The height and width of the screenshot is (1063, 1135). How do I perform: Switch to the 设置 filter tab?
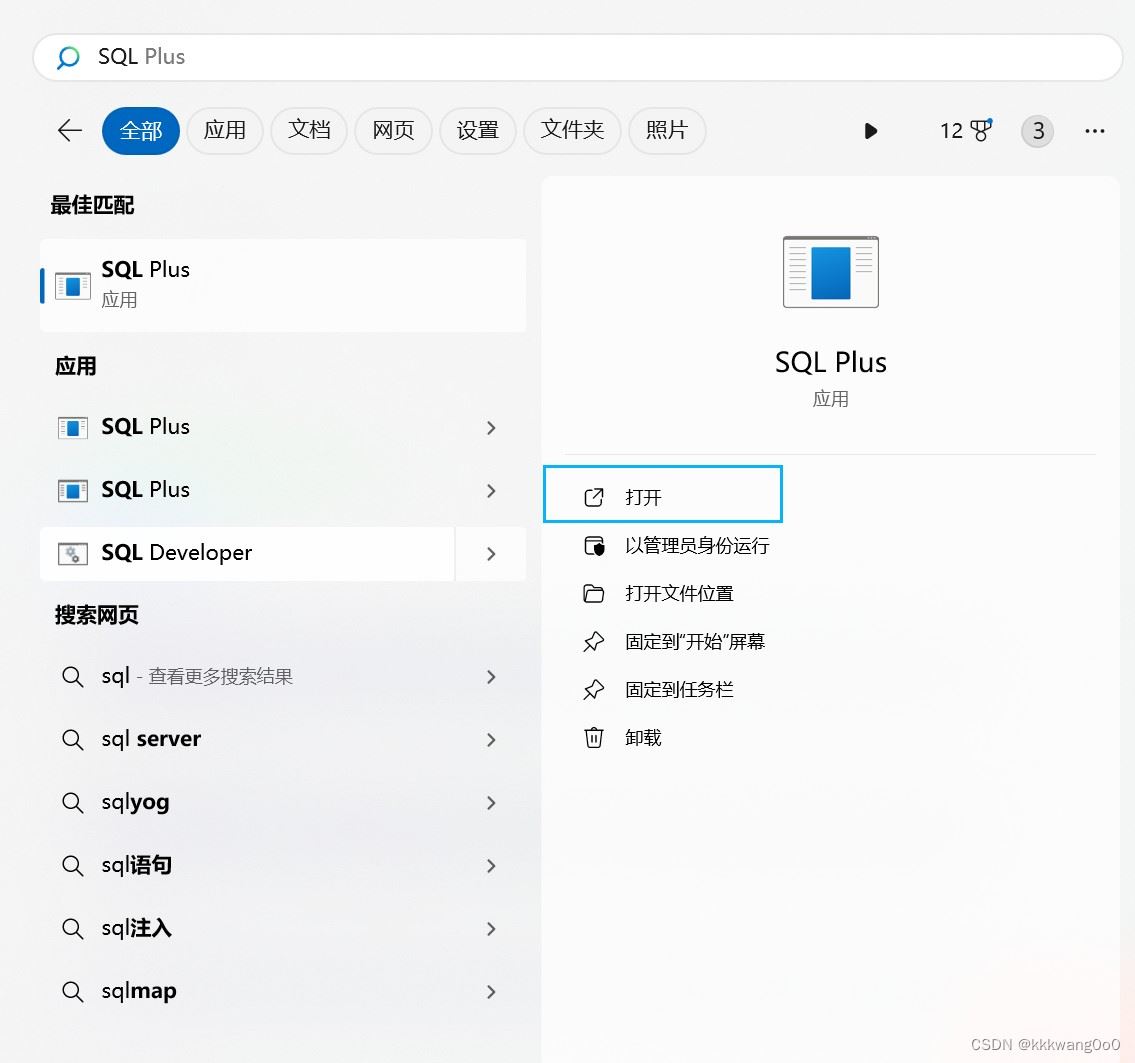(478, 131)
